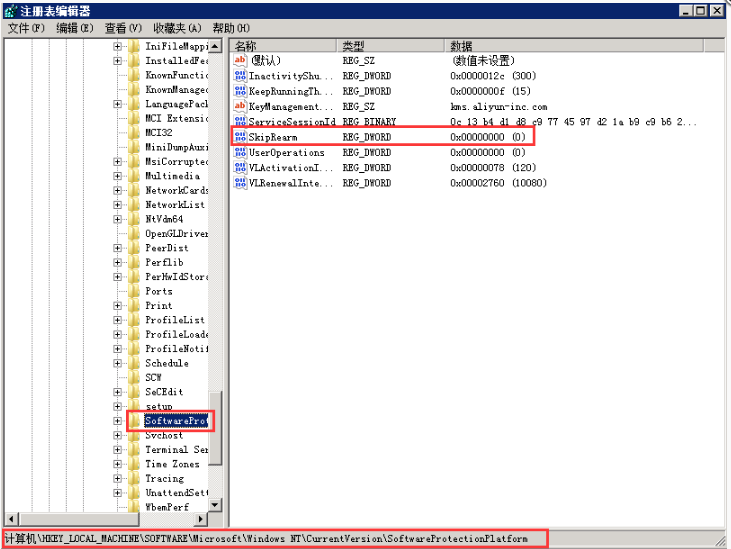
Task: Click the VLRenewalInterval value icon
Action: (239, 183)
